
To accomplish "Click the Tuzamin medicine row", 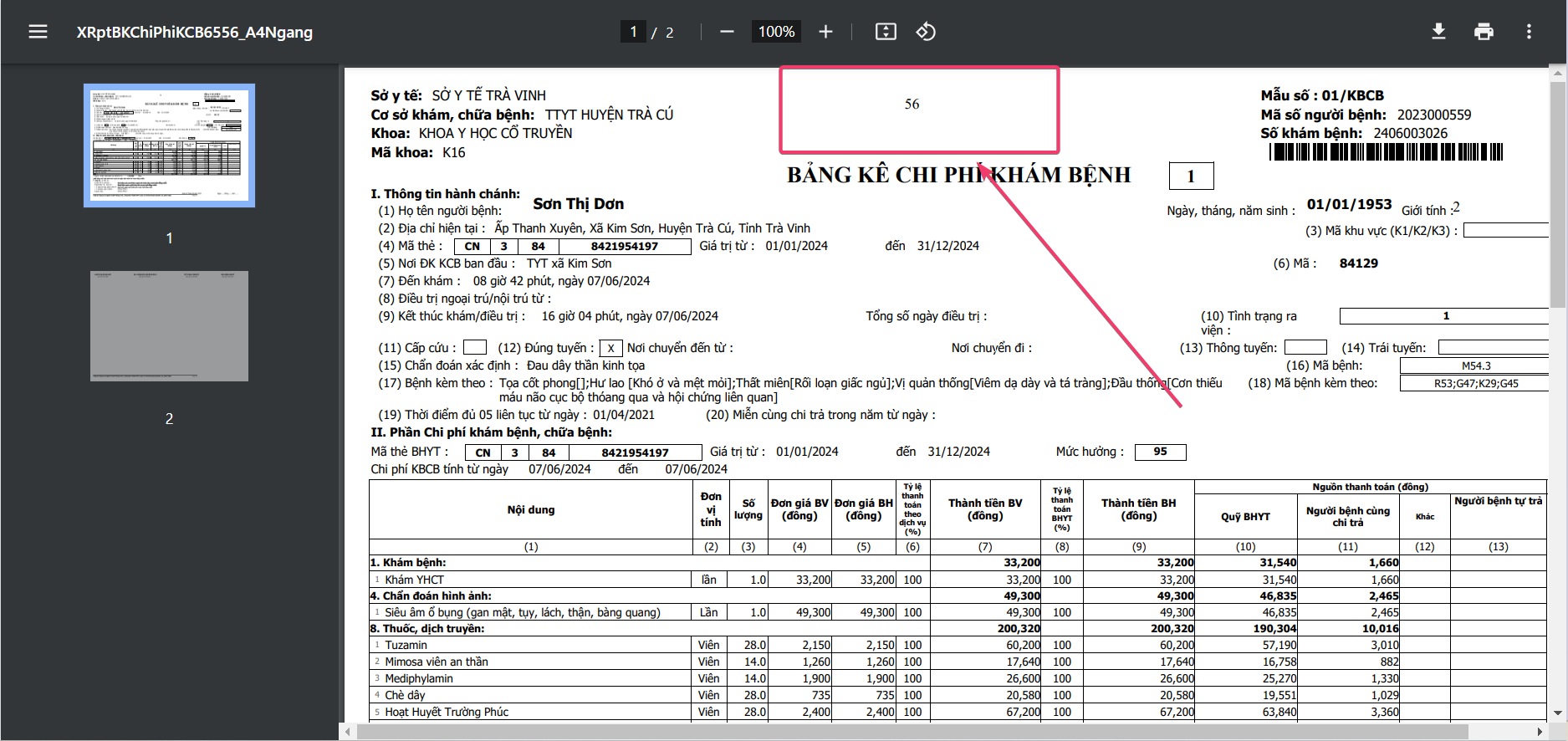I will [x=958, y=645].
